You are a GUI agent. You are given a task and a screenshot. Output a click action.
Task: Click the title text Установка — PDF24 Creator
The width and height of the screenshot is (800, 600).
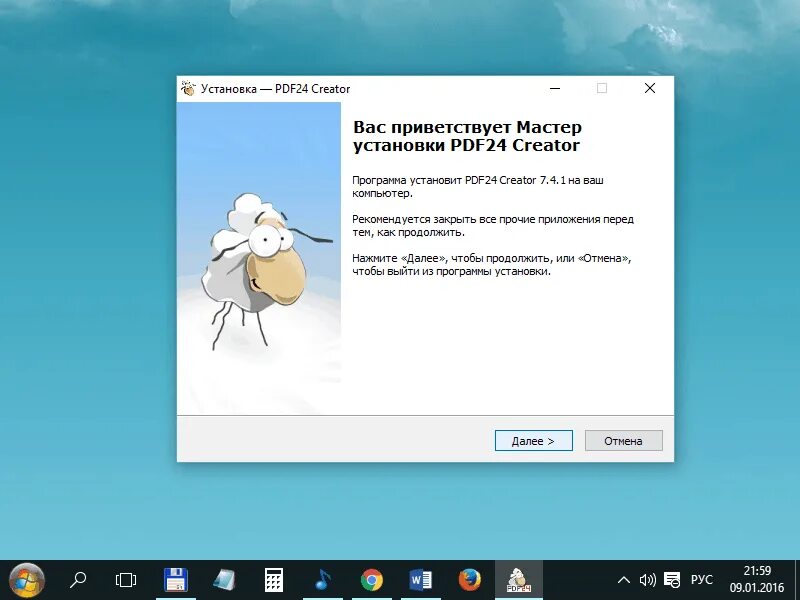pyautogui.click(x=276, y=89)
